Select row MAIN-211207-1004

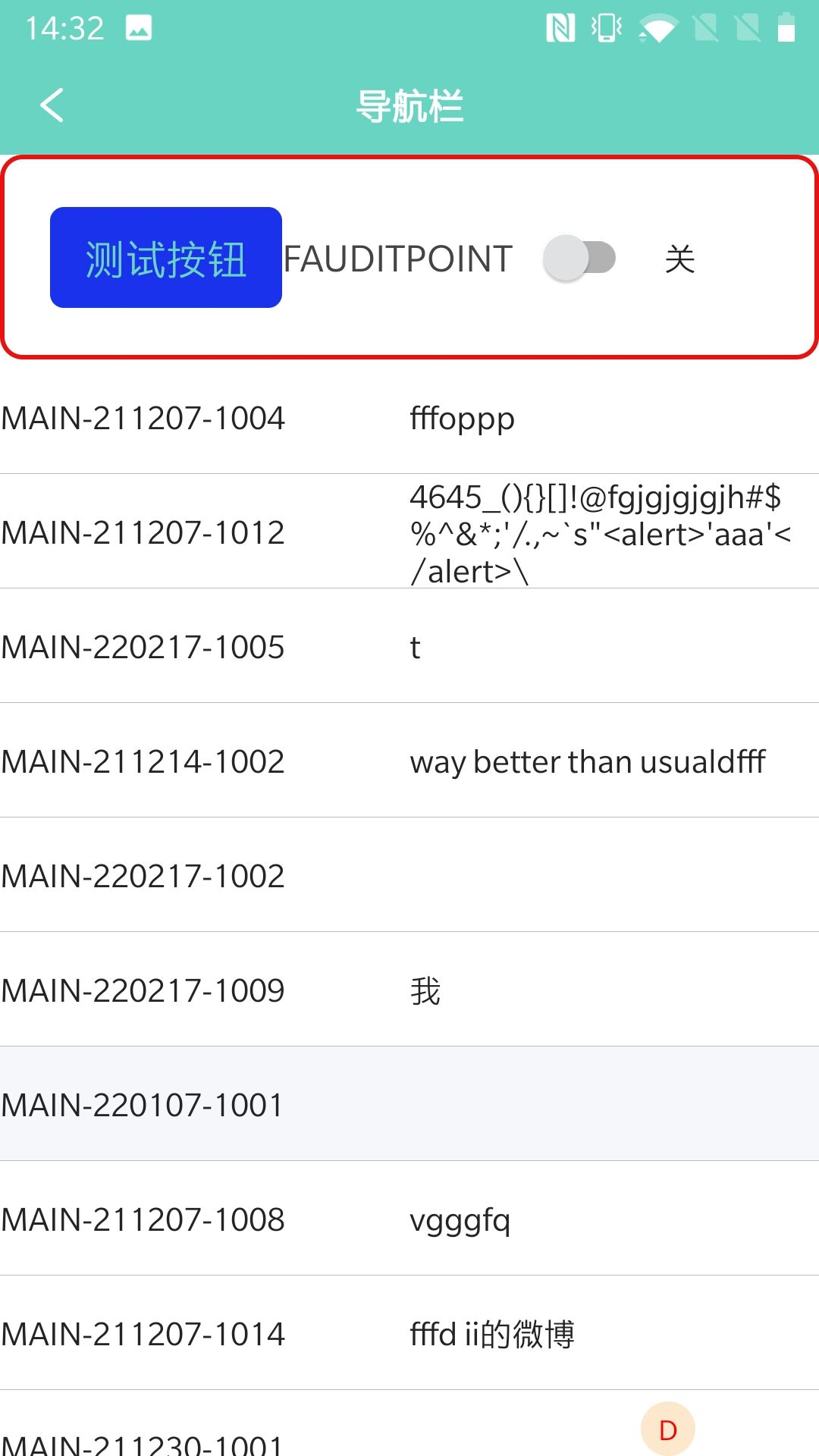point(409,417)
